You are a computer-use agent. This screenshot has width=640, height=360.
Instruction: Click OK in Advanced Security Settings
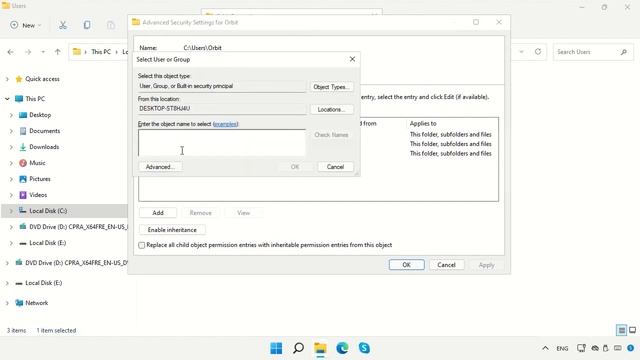[x=407, y=265]
